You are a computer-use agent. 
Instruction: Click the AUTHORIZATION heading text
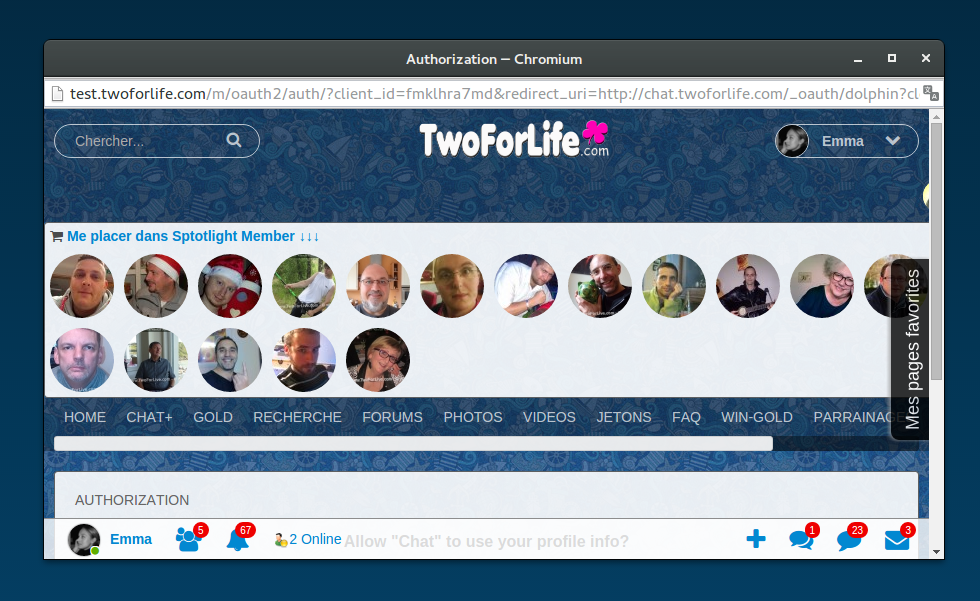132,500
